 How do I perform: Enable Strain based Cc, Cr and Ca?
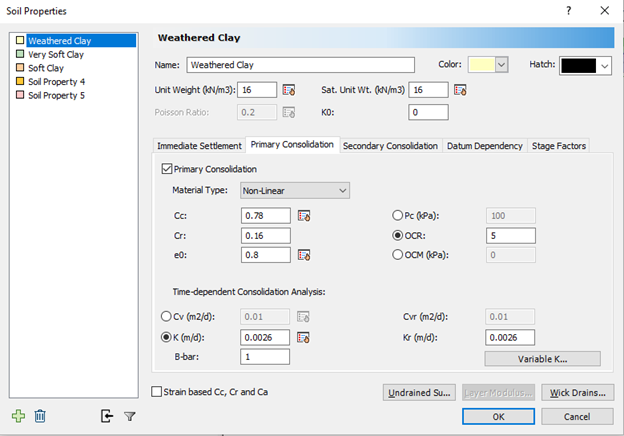[157, 392]
